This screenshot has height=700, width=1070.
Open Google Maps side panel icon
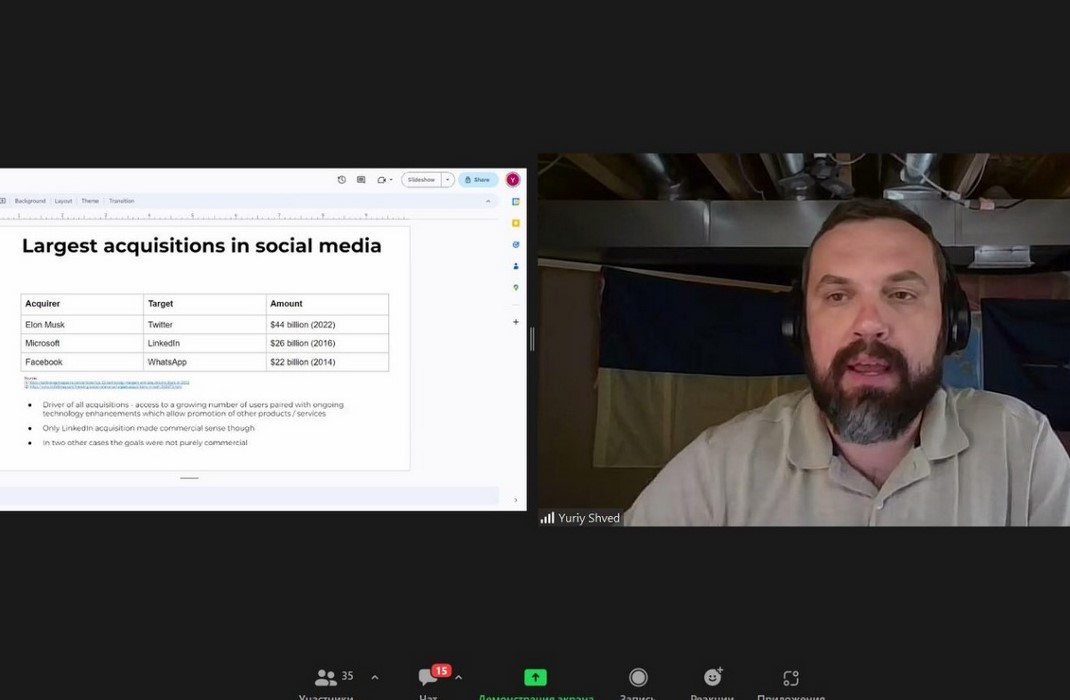pyautogui.click(x=516, y=288)
